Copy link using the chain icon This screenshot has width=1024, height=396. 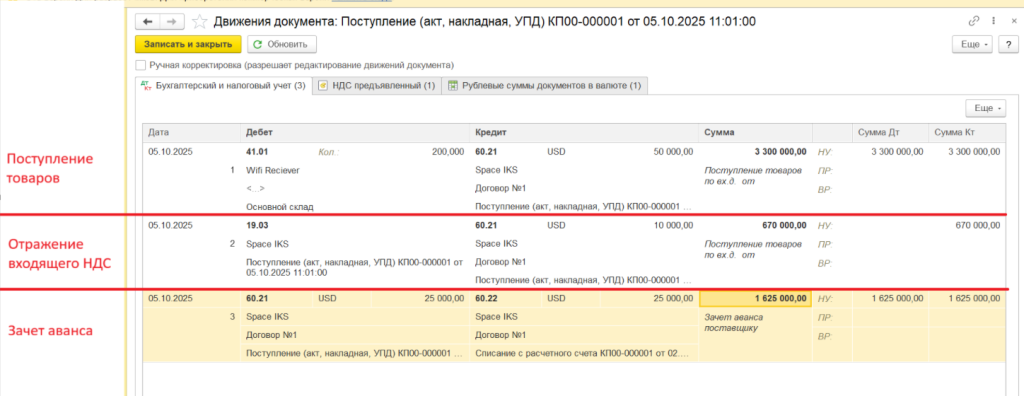coord(974,22)
